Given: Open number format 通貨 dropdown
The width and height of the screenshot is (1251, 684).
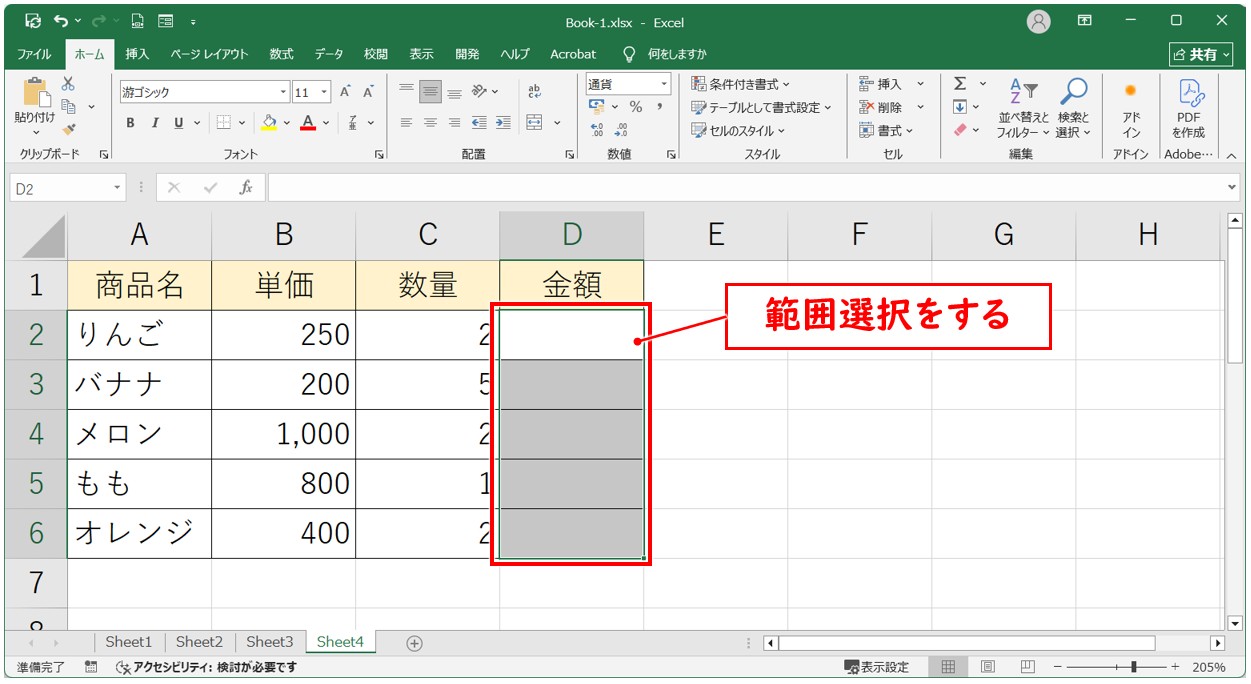Looking at the screenshot, I should click(x=664, y=84).
